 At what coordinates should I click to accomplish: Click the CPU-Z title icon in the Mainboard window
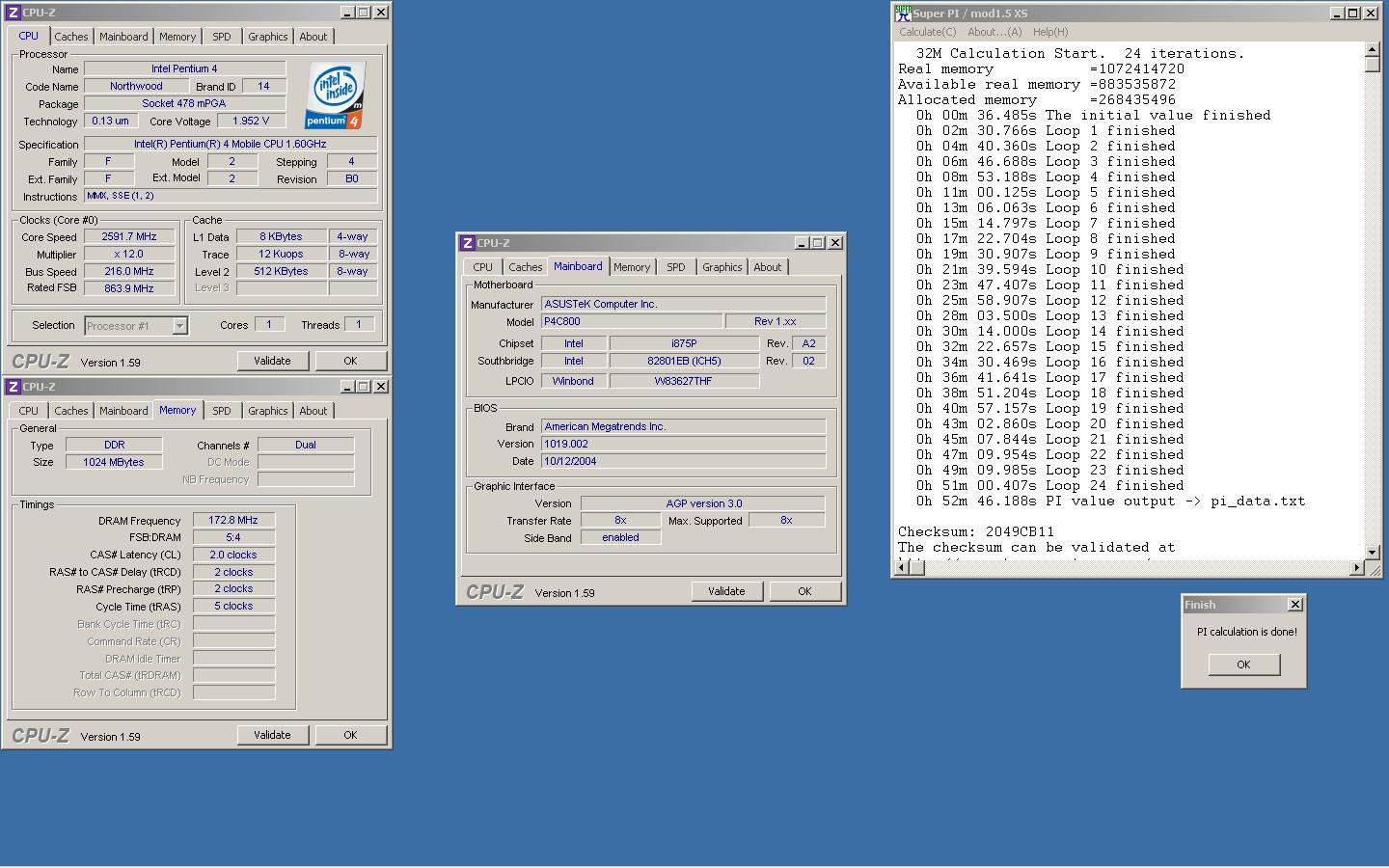point(468,243)
